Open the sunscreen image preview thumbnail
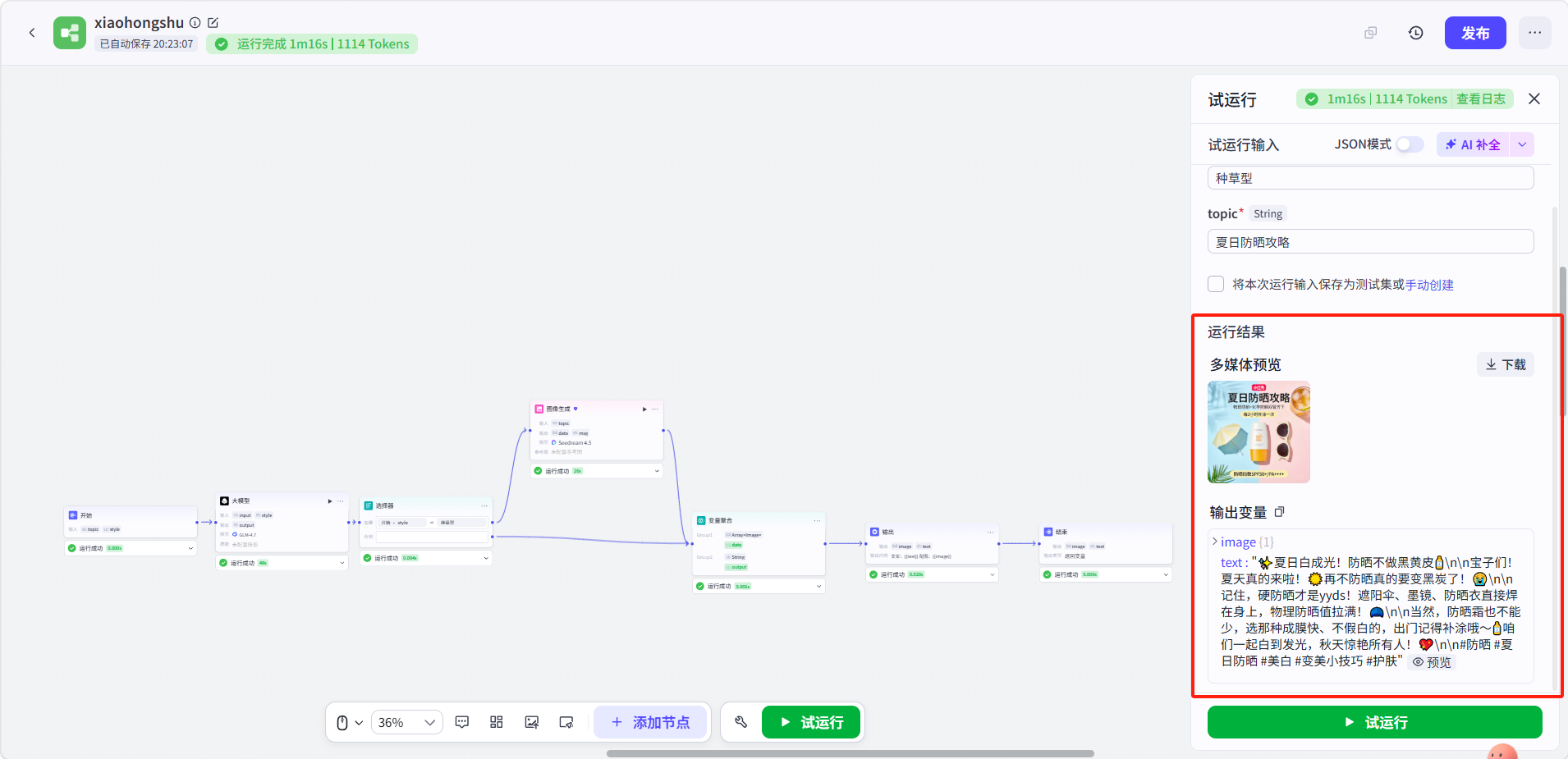Viewport: 1568px width, 759px height. [x=1259, y=432]
